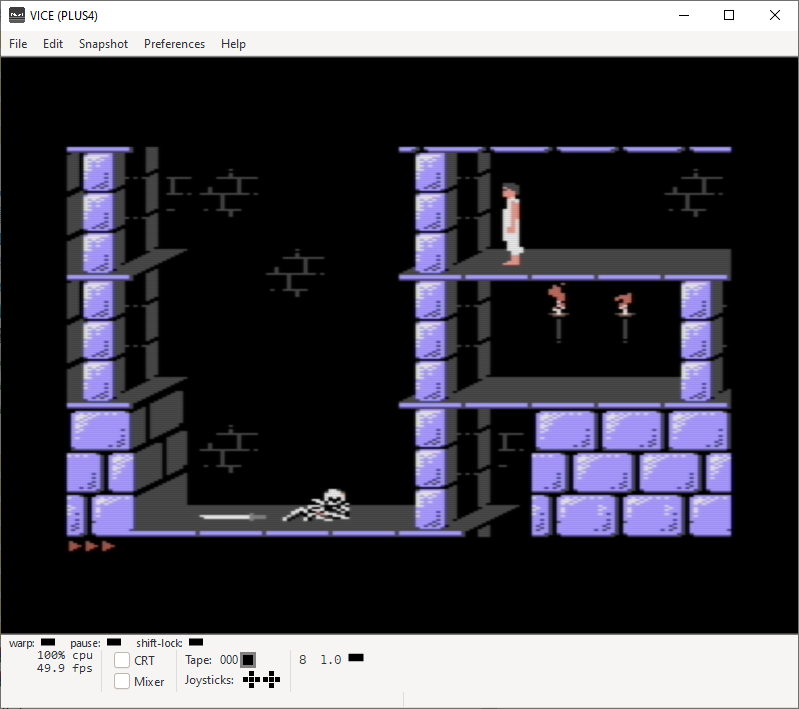
Task: Toggle the warp indicator LED
Action: point(48,642)
